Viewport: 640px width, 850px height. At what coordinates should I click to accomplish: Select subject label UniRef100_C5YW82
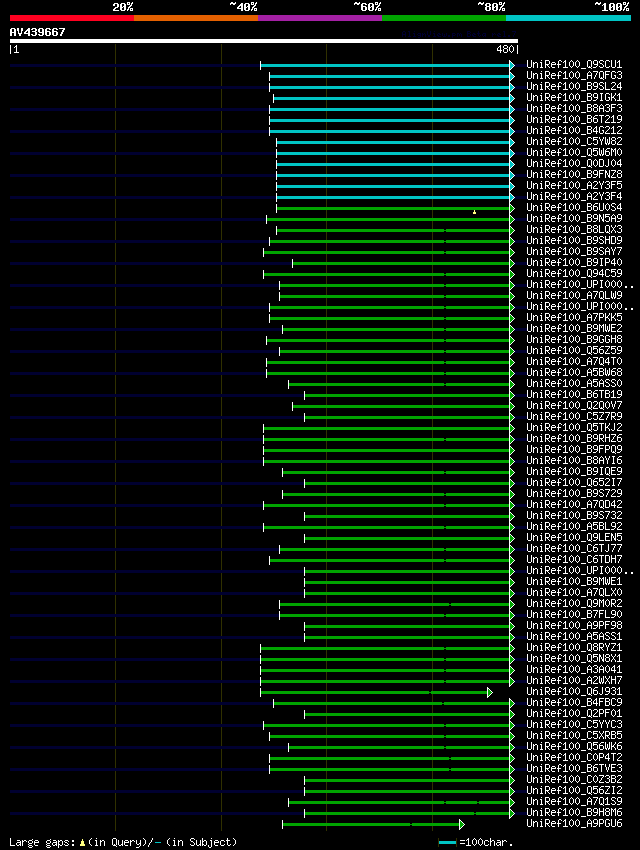coord(574,141)
